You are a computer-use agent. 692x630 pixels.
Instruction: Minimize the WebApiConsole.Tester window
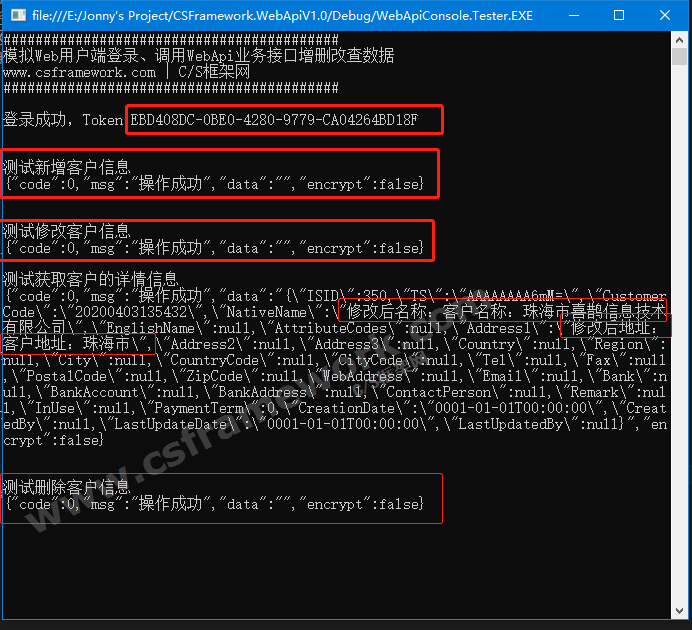(573, 15)
